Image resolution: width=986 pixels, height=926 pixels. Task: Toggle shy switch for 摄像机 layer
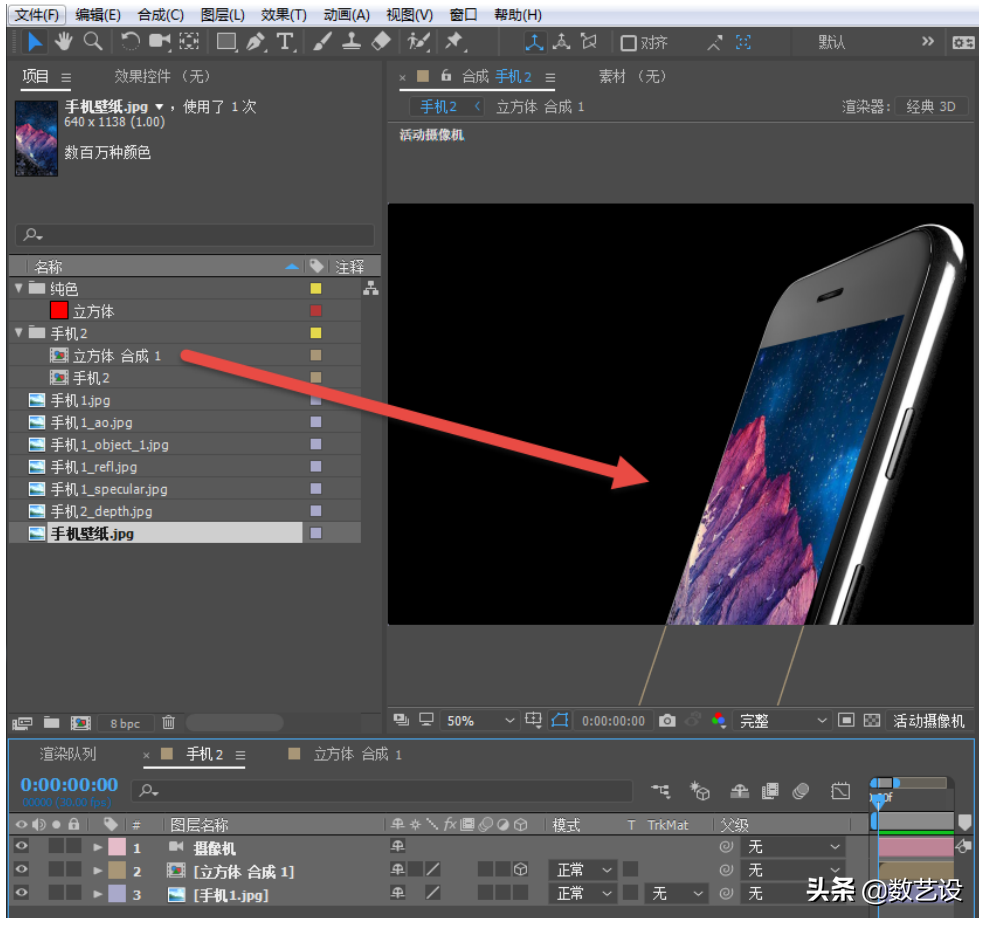tap(397, 846)
